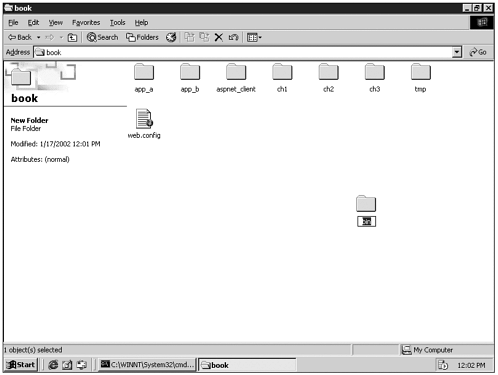Screen dimensions: 498x375
Task: Open the View menu
Action: pyautogui.click(x=55, y=23)
